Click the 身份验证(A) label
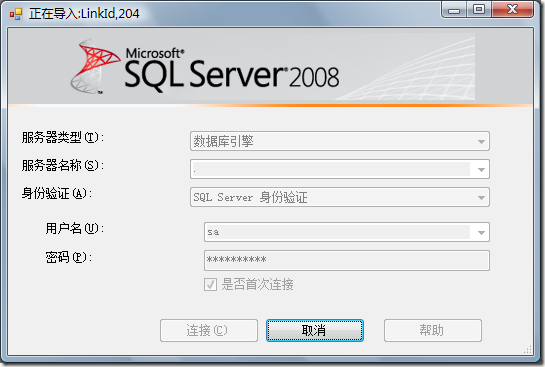Image resolution: width=545 pixels, height=367 pixels. coord(57,194)
